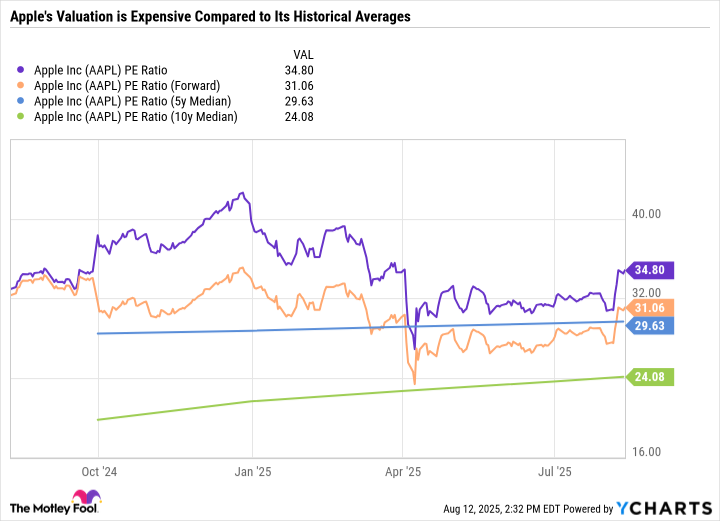Click the Apr '25 axis label
Image resolution: width=720 pixels, height=521 pixels.
[x=403, y=470]
